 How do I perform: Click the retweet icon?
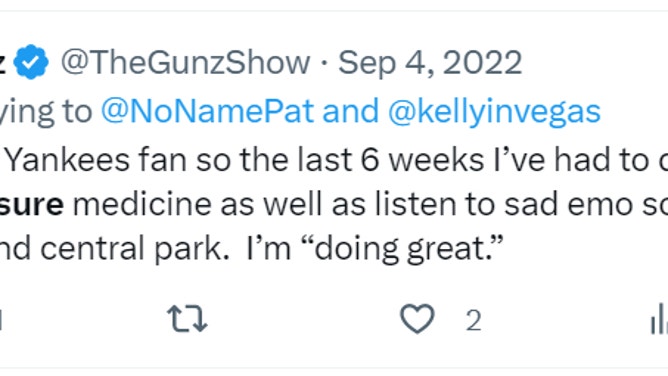point(187,319)
